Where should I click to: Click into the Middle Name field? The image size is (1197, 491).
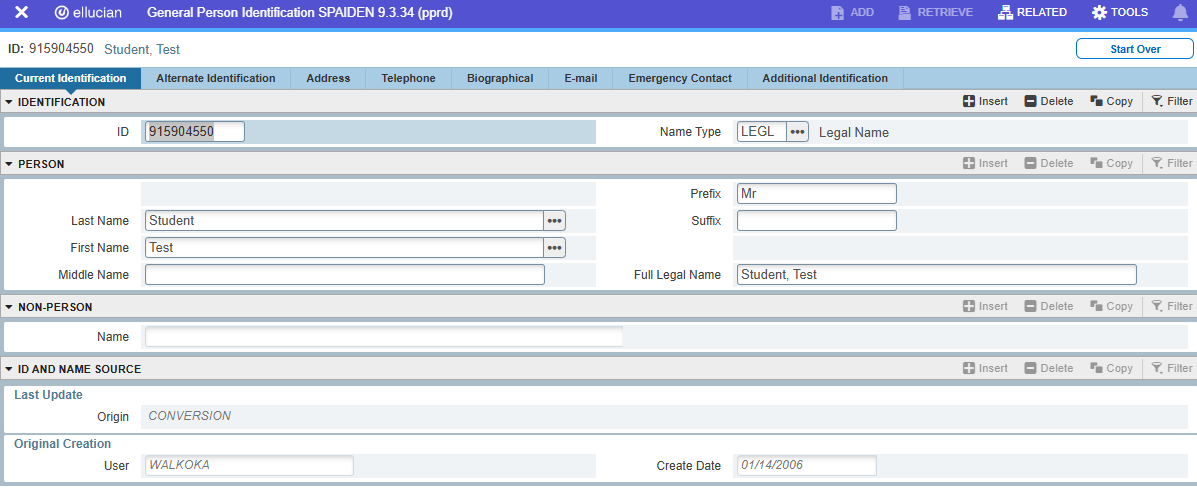tap(344, 275)
